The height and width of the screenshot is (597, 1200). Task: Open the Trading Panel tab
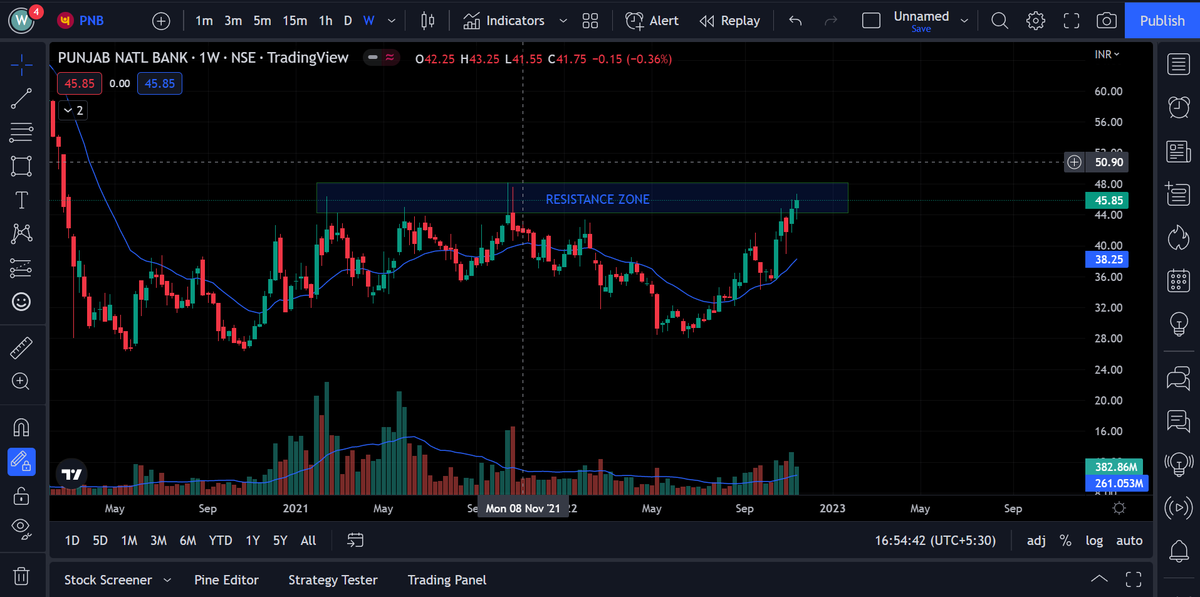pyautogui.click(x=447, y=580)
